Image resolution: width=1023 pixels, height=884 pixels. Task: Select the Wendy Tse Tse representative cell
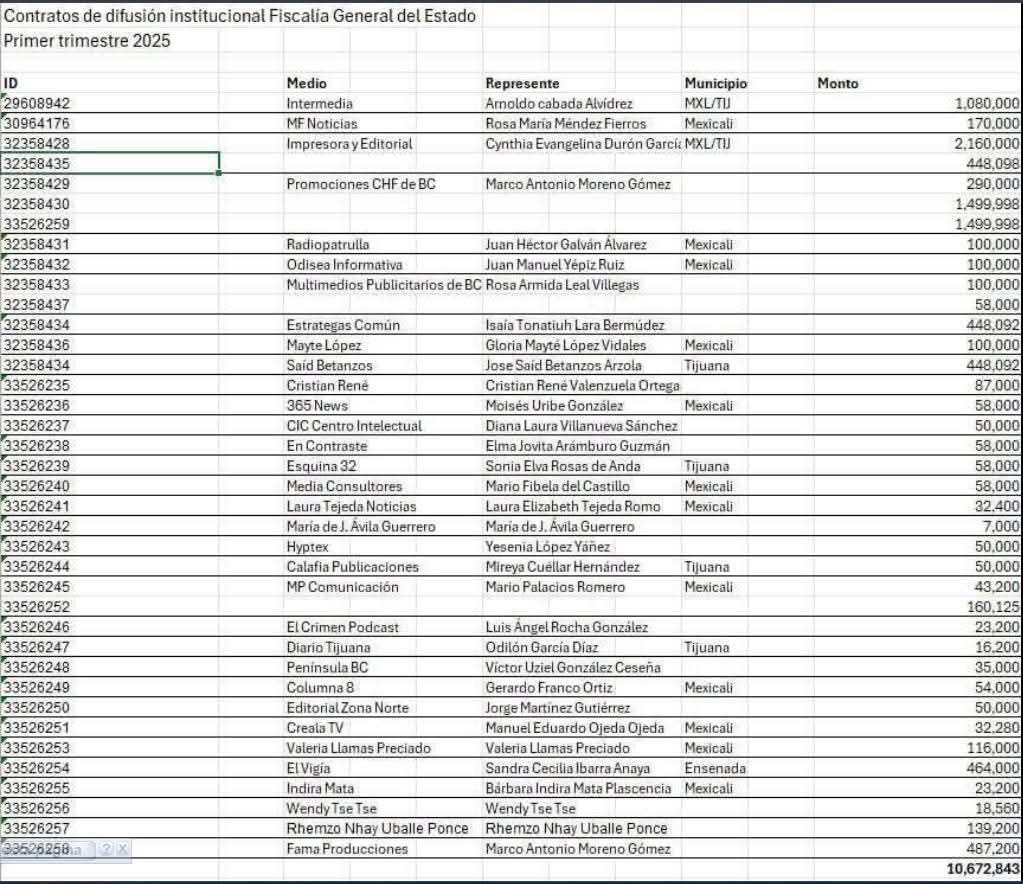530,808
